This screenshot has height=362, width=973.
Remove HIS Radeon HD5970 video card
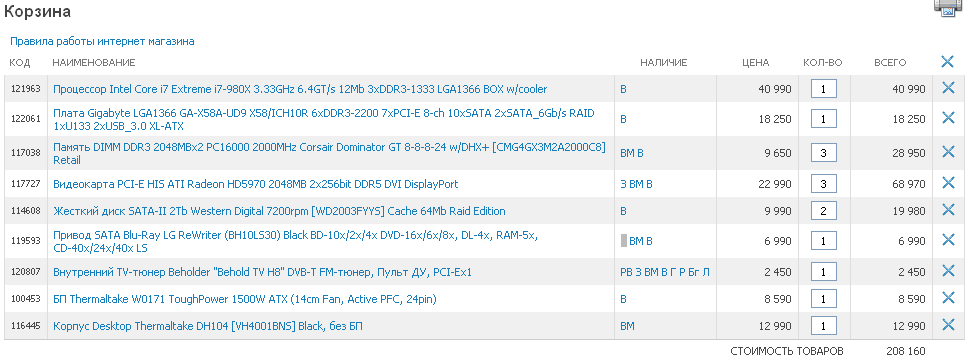point(948,183)
